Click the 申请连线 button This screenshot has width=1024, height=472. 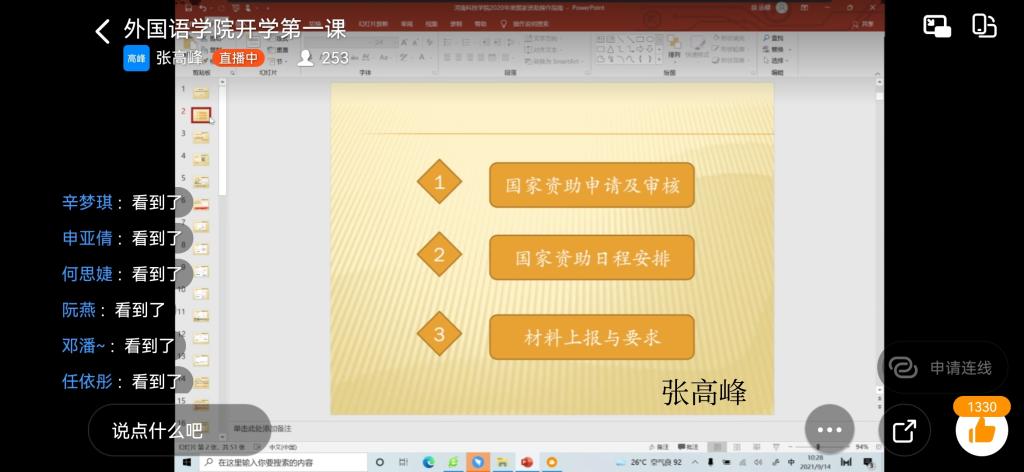946,368
